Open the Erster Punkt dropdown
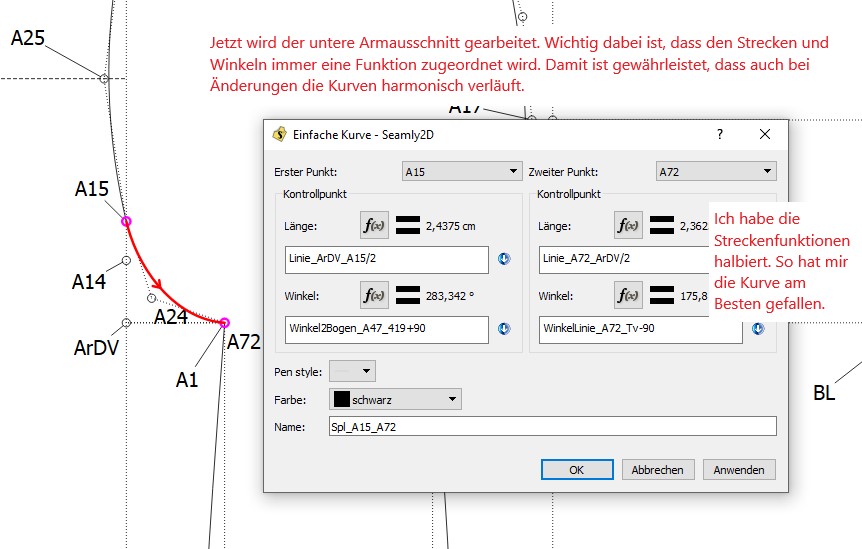The height and width of the screenshot is (549, 862). pyautogui.click(x=461, y=172)
